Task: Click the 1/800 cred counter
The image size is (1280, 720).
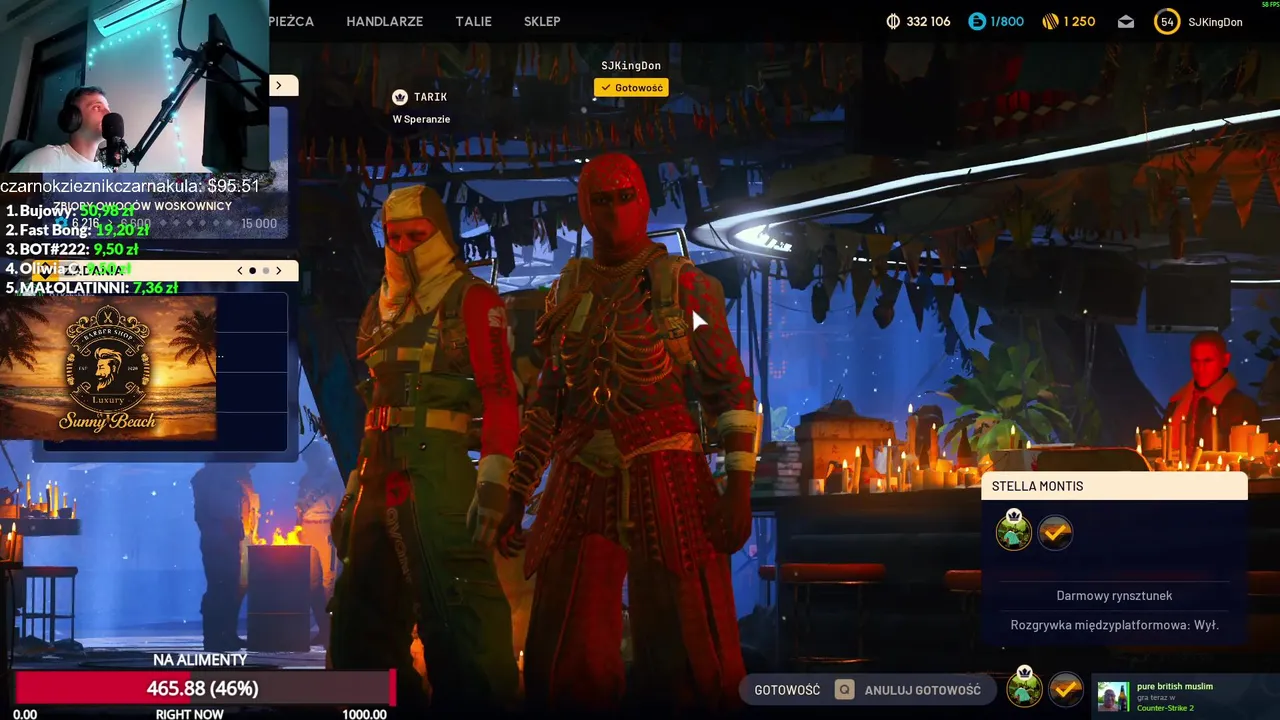Action: pos(1007,21)
